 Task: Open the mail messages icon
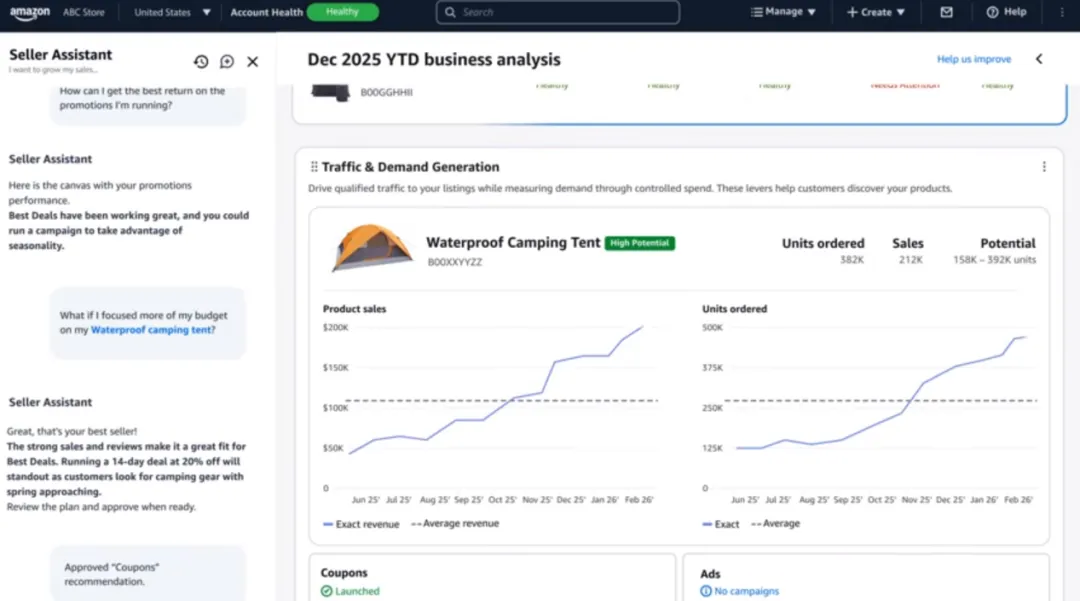tap(946, 12)
